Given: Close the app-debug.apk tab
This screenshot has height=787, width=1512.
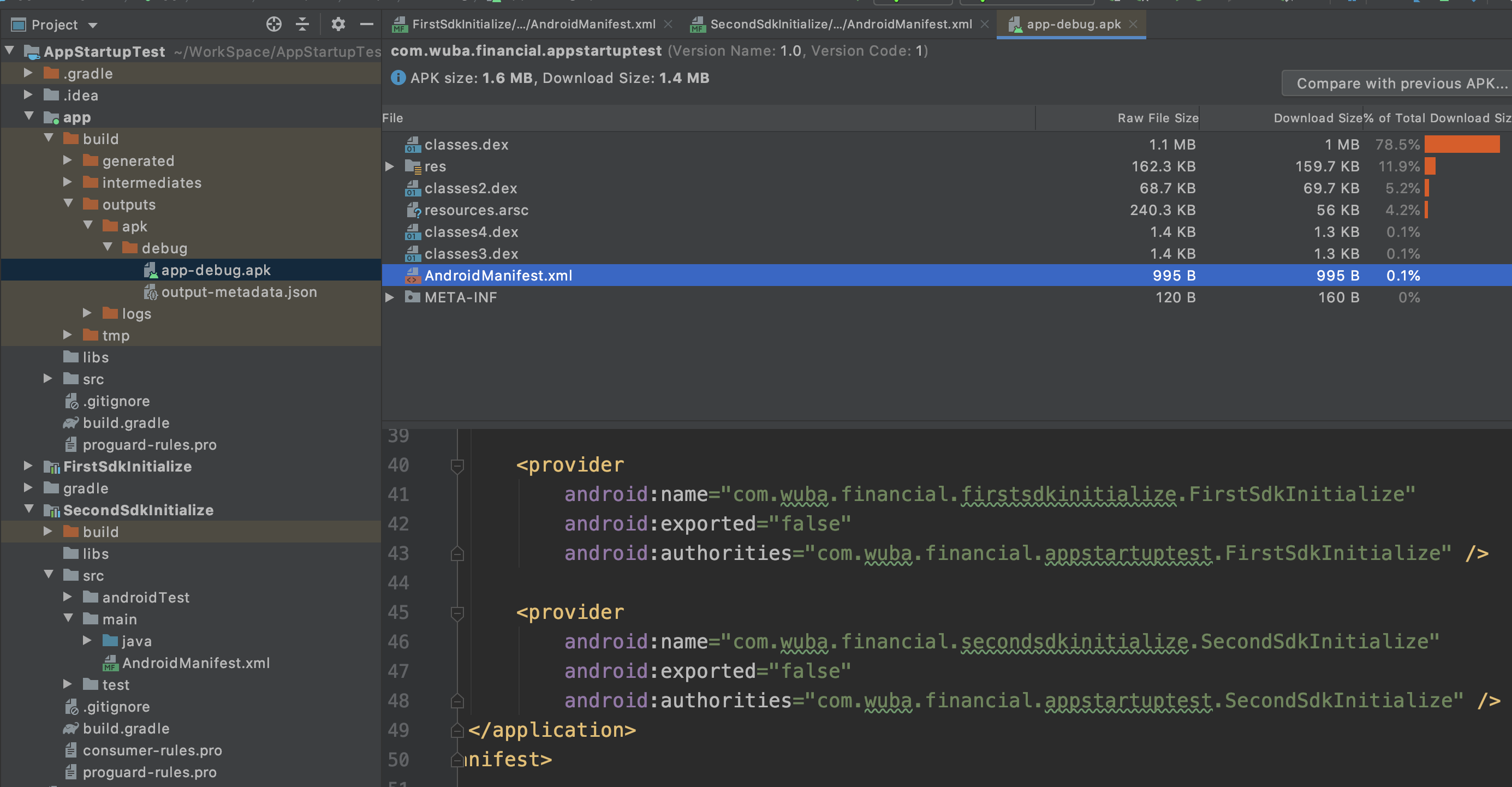Looking at the screenshot, I should (1133, 24).
